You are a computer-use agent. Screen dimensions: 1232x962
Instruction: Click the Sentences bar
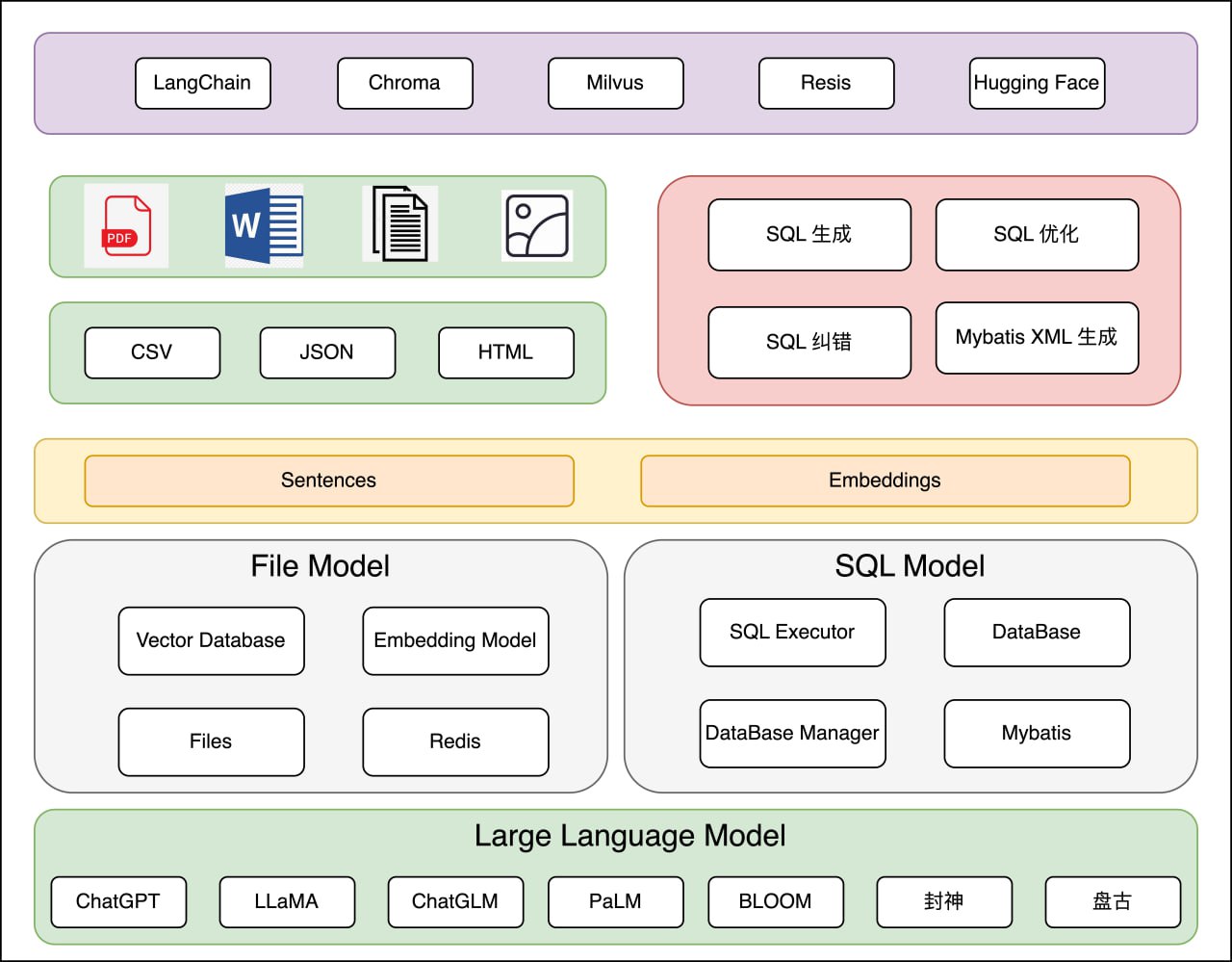point(329,481)
